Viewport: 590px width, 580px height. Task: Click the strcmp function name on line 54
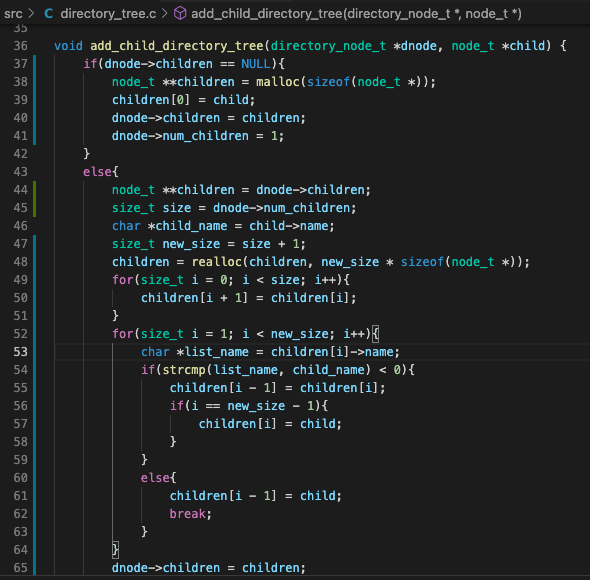pos(184,370)
